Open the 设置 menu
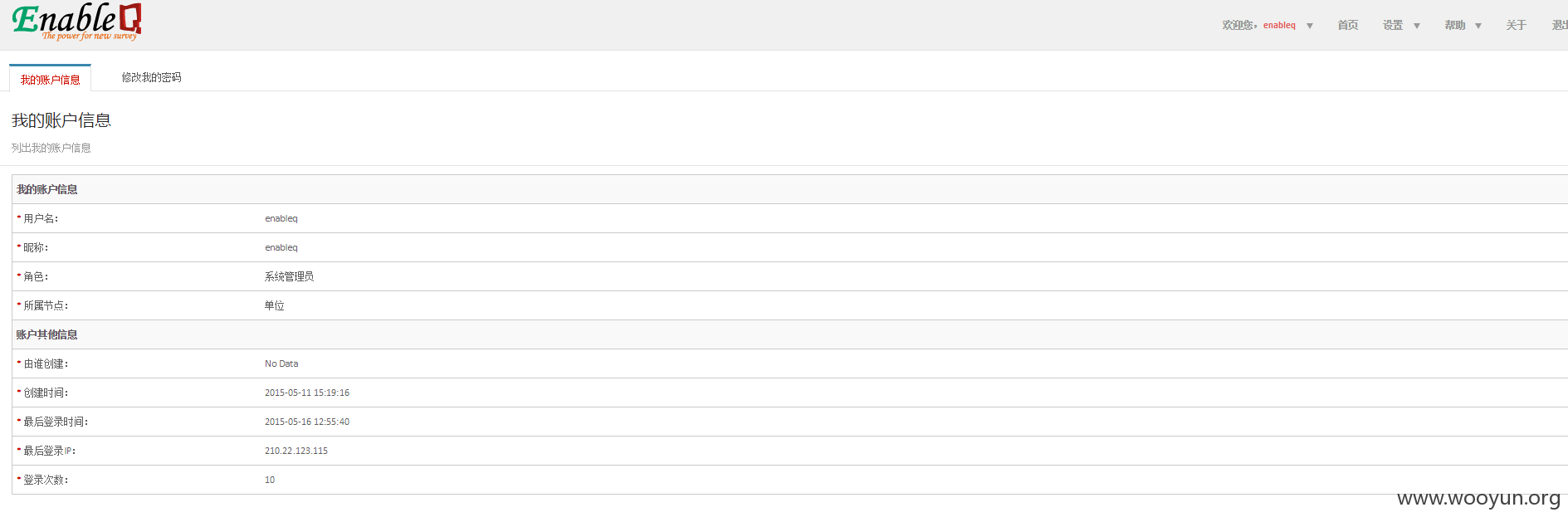The height and width of the screenshot is (522, 1568). click(x=1393, y=25)
